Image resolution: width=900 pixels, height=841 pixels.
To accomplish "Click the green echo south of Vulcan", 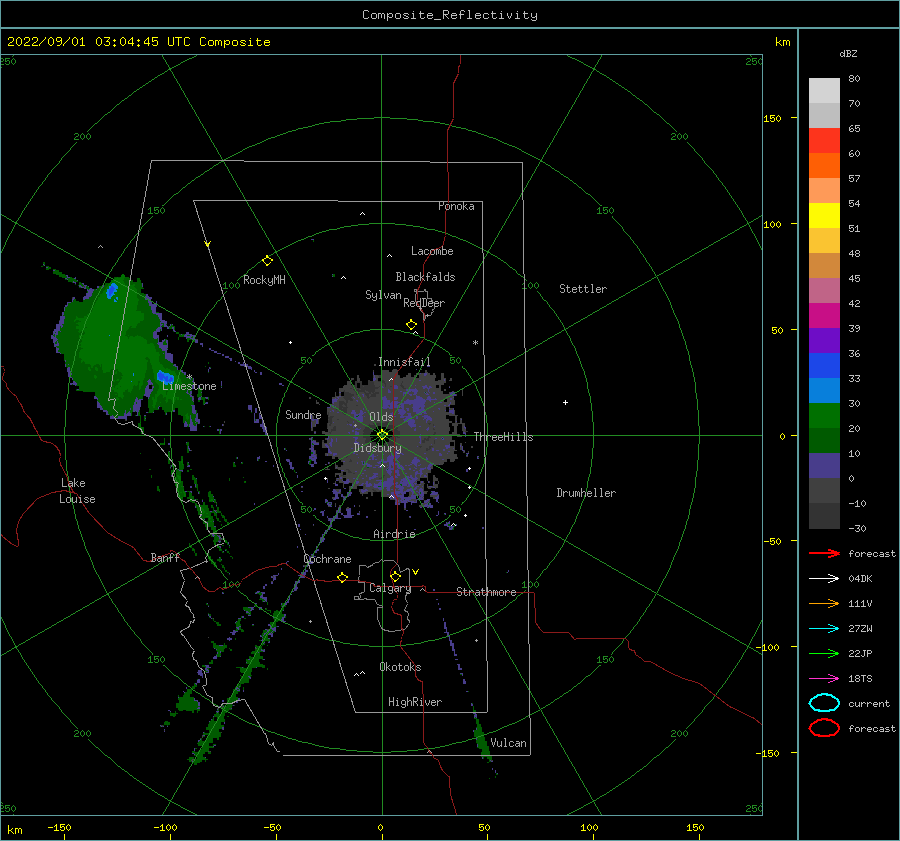I will (x=483, y=741).
